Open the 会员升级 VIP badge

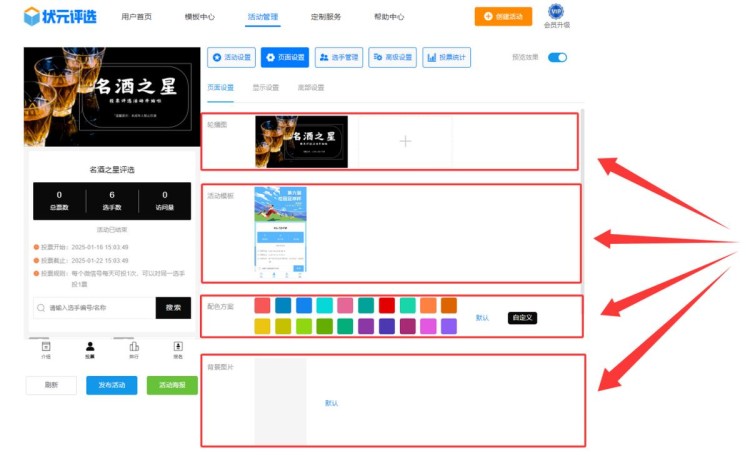555,16
